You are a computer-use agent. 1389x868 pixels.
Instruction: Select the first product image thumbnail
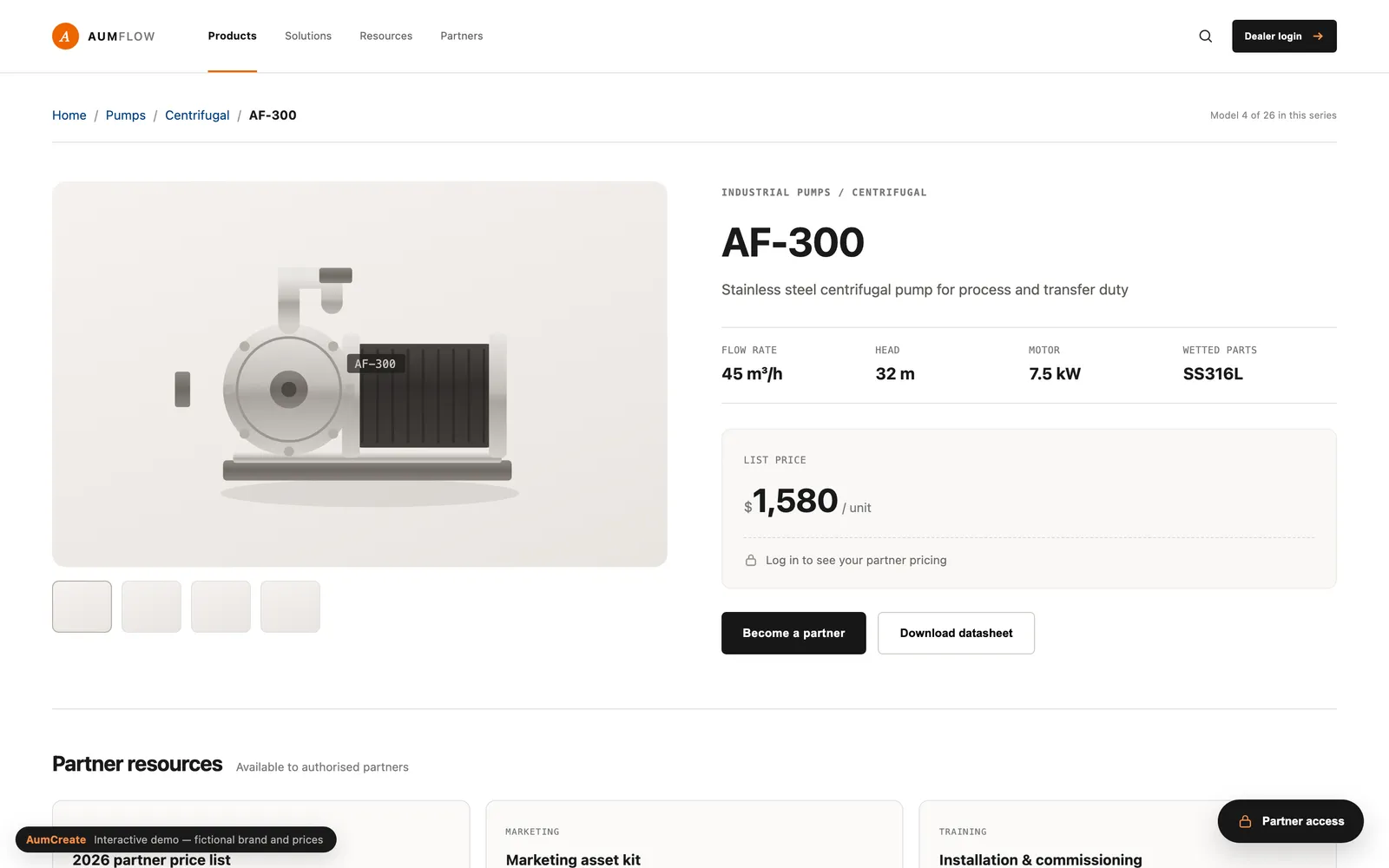[82, 607]
